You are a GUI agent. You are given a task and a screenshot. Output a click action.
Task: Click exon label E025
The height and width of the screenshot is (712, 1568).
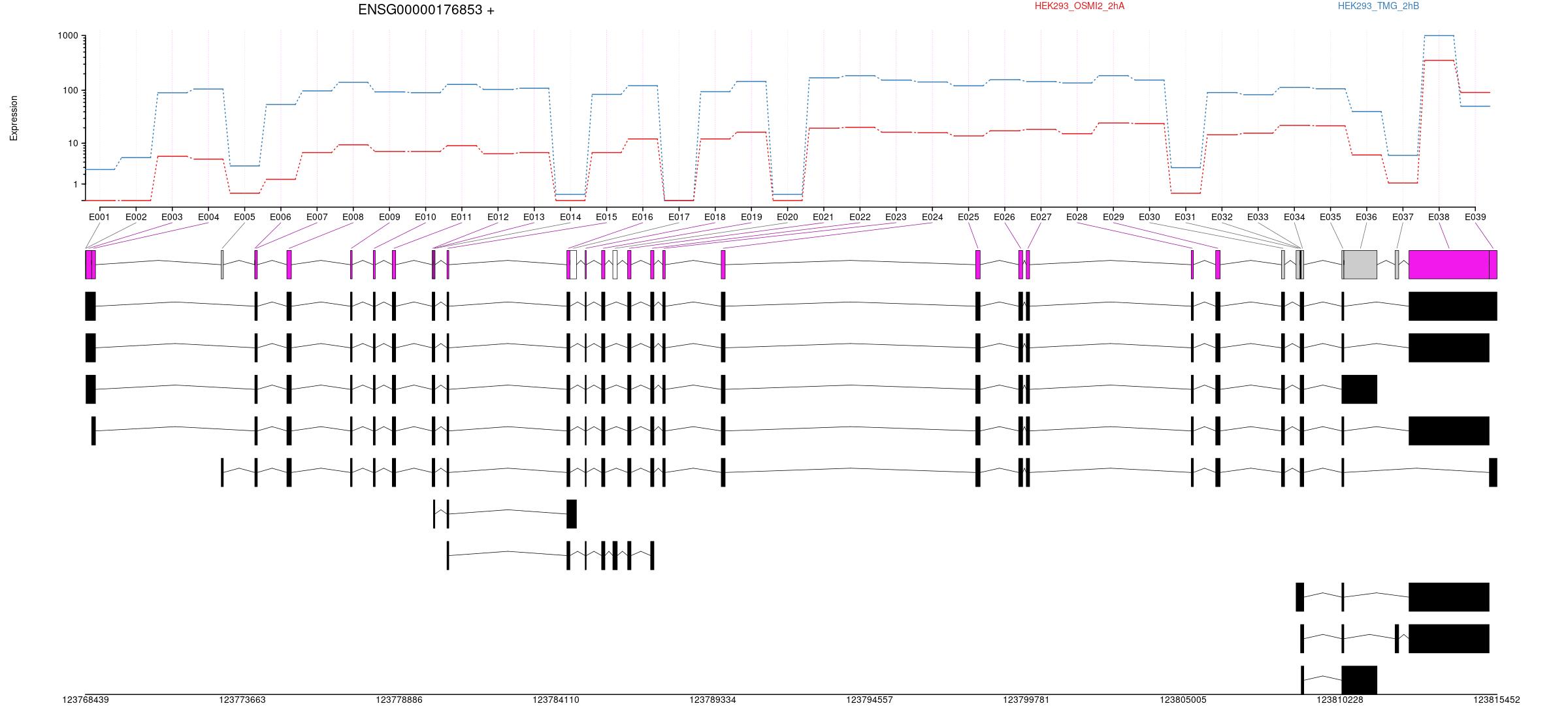coord(968,217)
